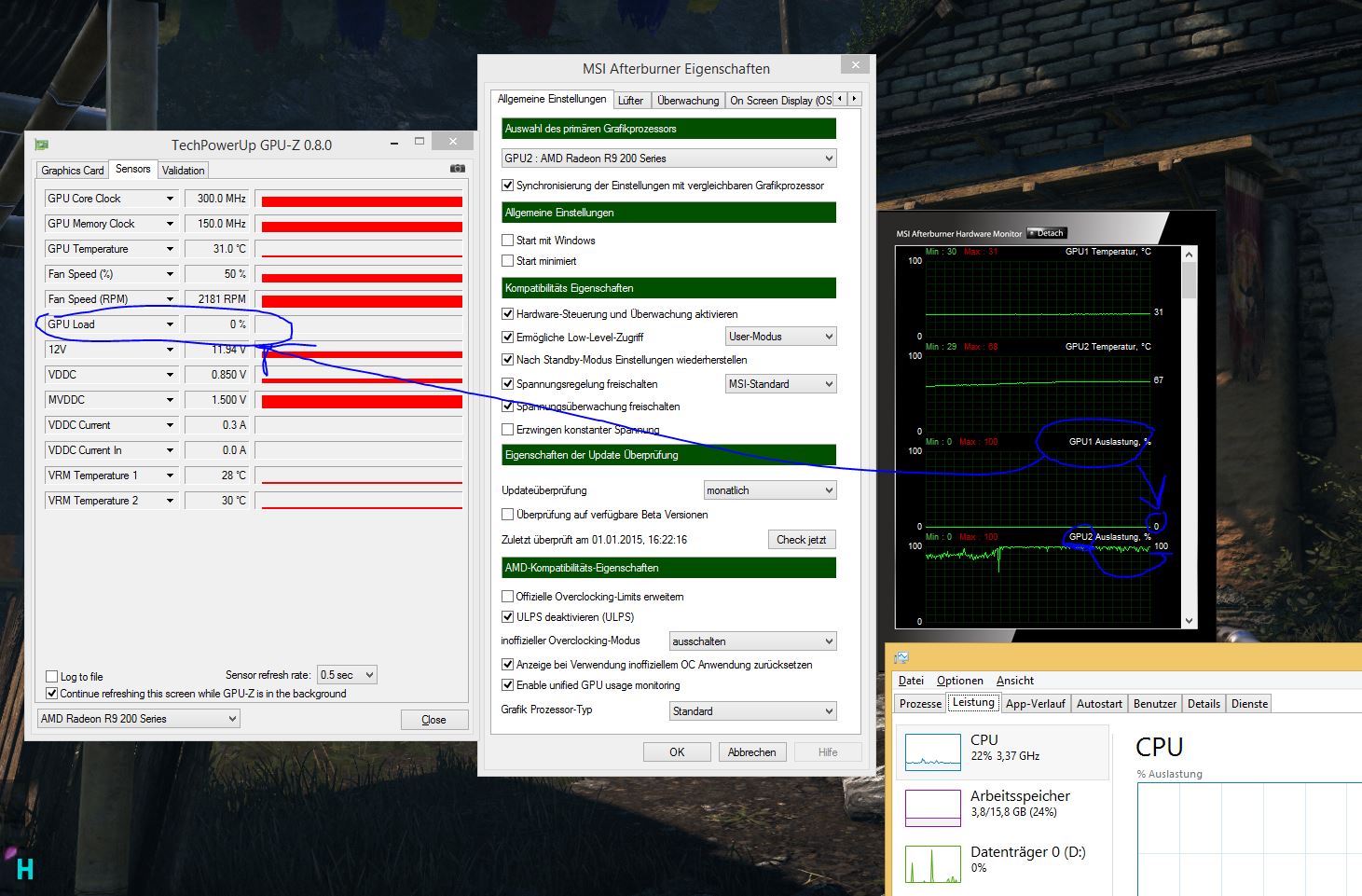Open Optionen menu in Task Manager
Screen dimensions: 1362x896
coord(960,681)
